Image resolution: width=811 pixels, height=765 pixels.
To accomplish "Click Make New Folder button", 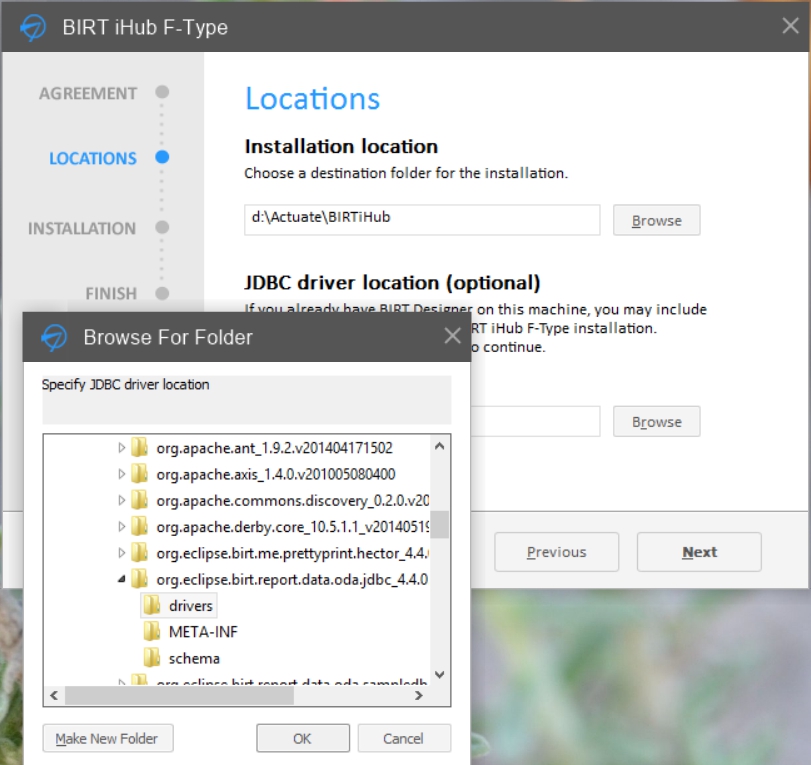I will point(108,738).
